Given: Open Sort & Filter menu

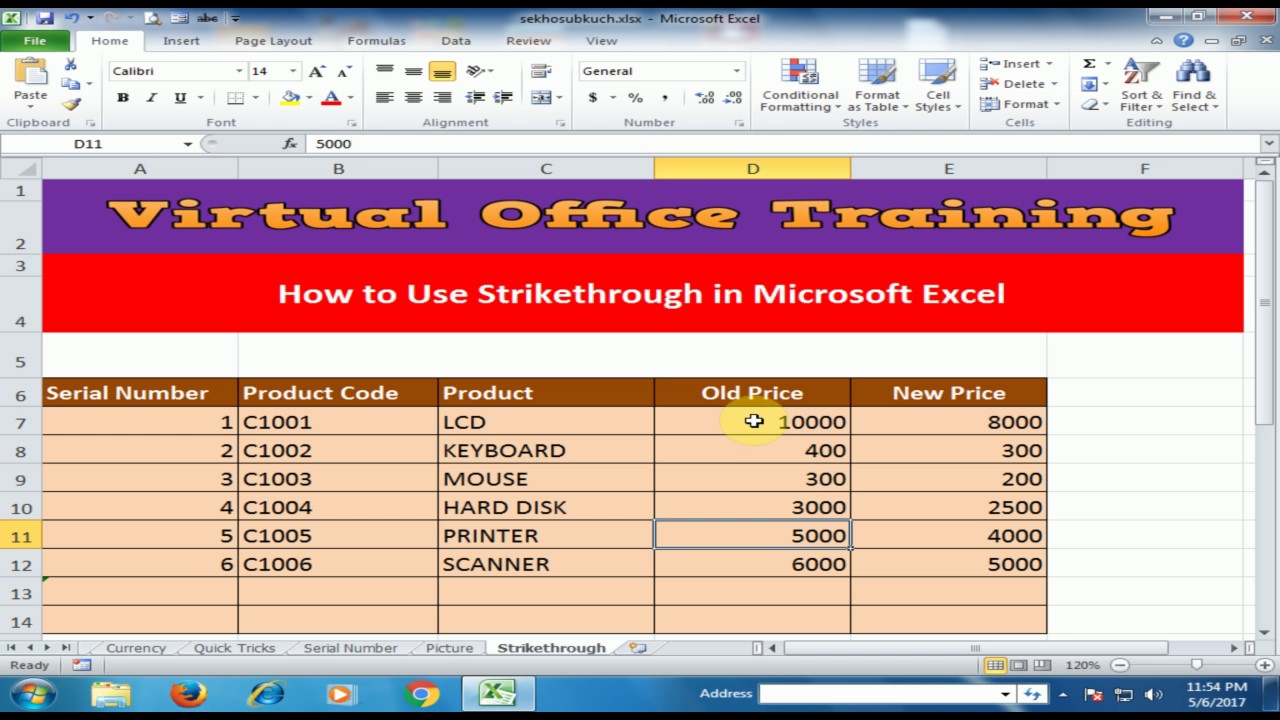Looking at the screenshot, I should 1141,86.
